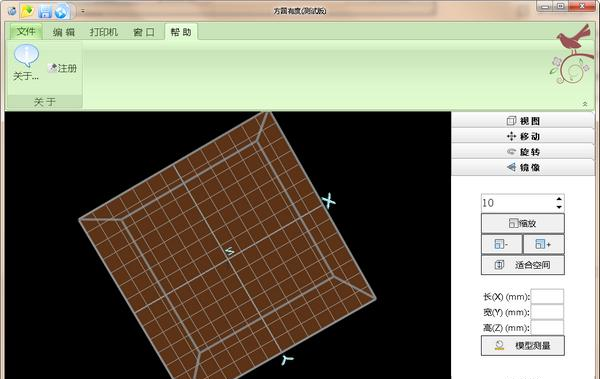
Task: Switch to the 编辑 edit tab
Action: [x=64, y=32]
